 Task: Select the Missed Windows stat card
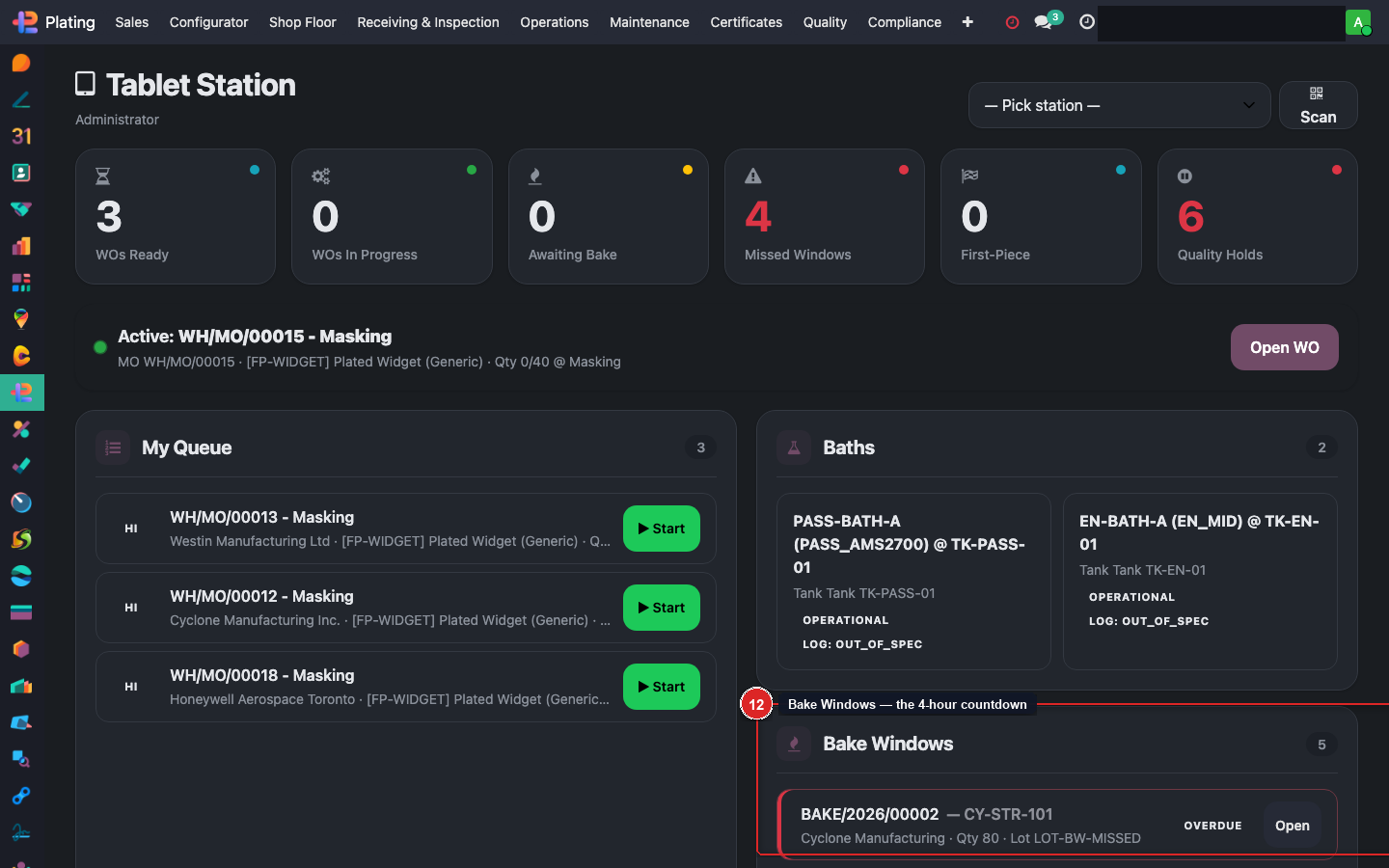824,217
